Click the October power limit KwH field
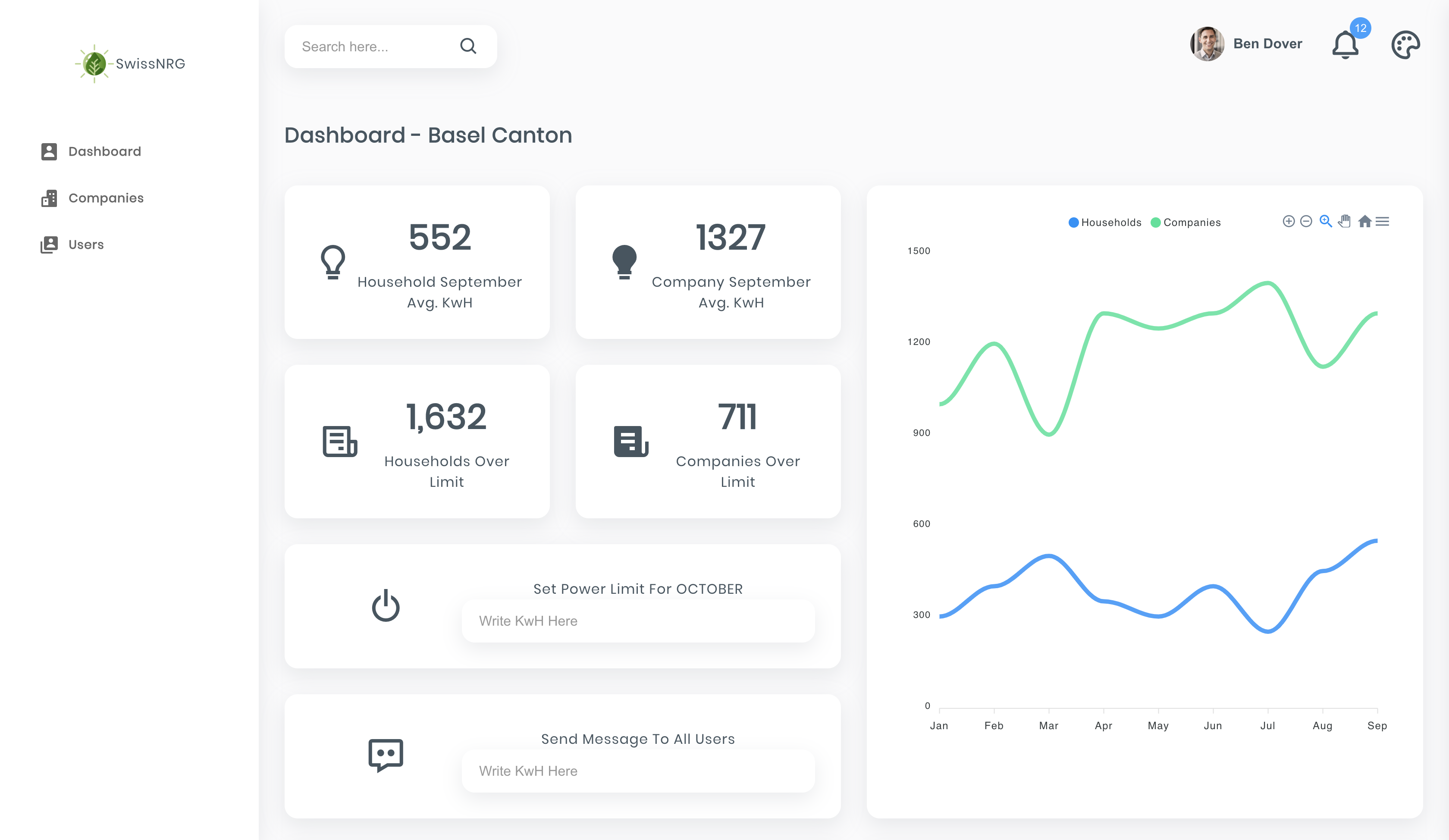The image size is (1449, 840). (638, 621)
